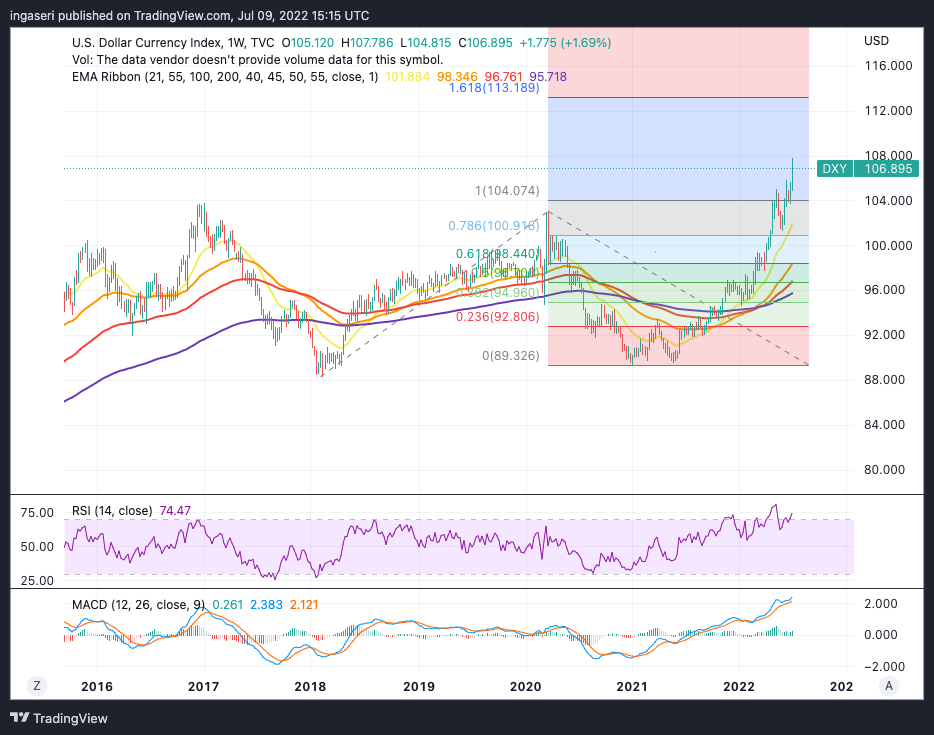This screenshot has width=934, height=735.
Task: Click the MACD histogram value 0.261
Action: pyautogui.click(x=228, y=605)
